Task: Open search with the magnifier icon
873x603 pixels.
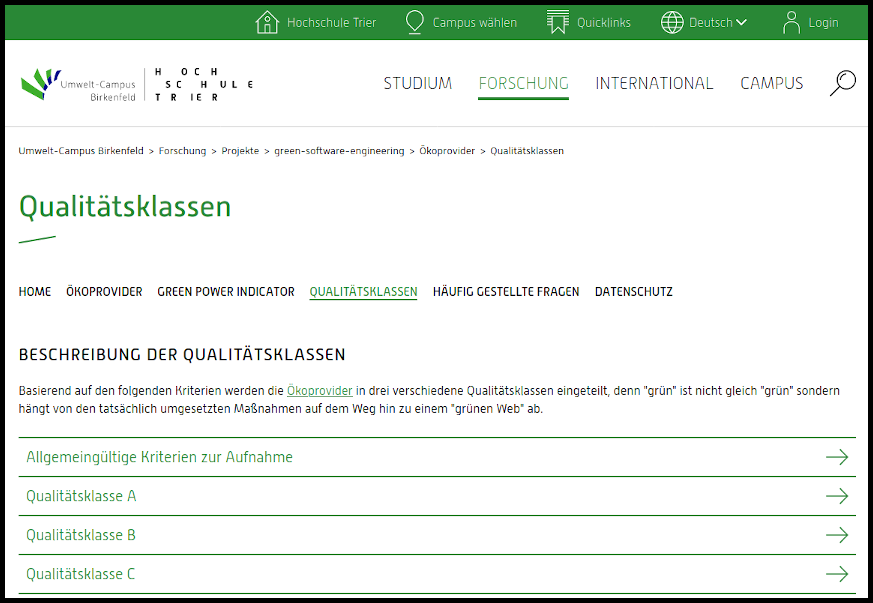Action: pos(842,83)
